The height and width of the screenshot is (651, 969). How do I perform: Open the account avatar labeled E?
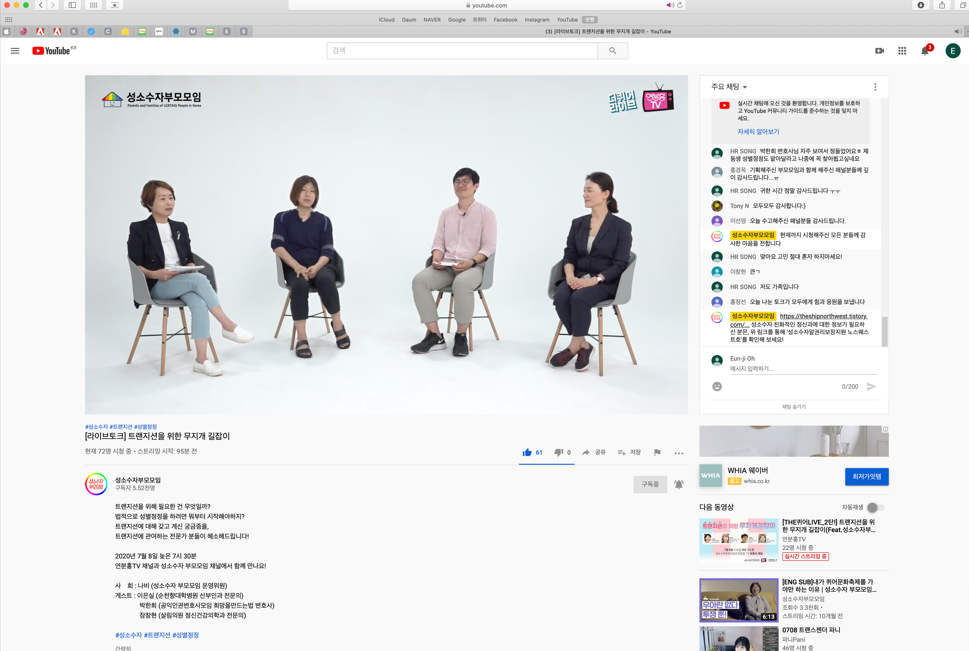[x=952, y=51]
